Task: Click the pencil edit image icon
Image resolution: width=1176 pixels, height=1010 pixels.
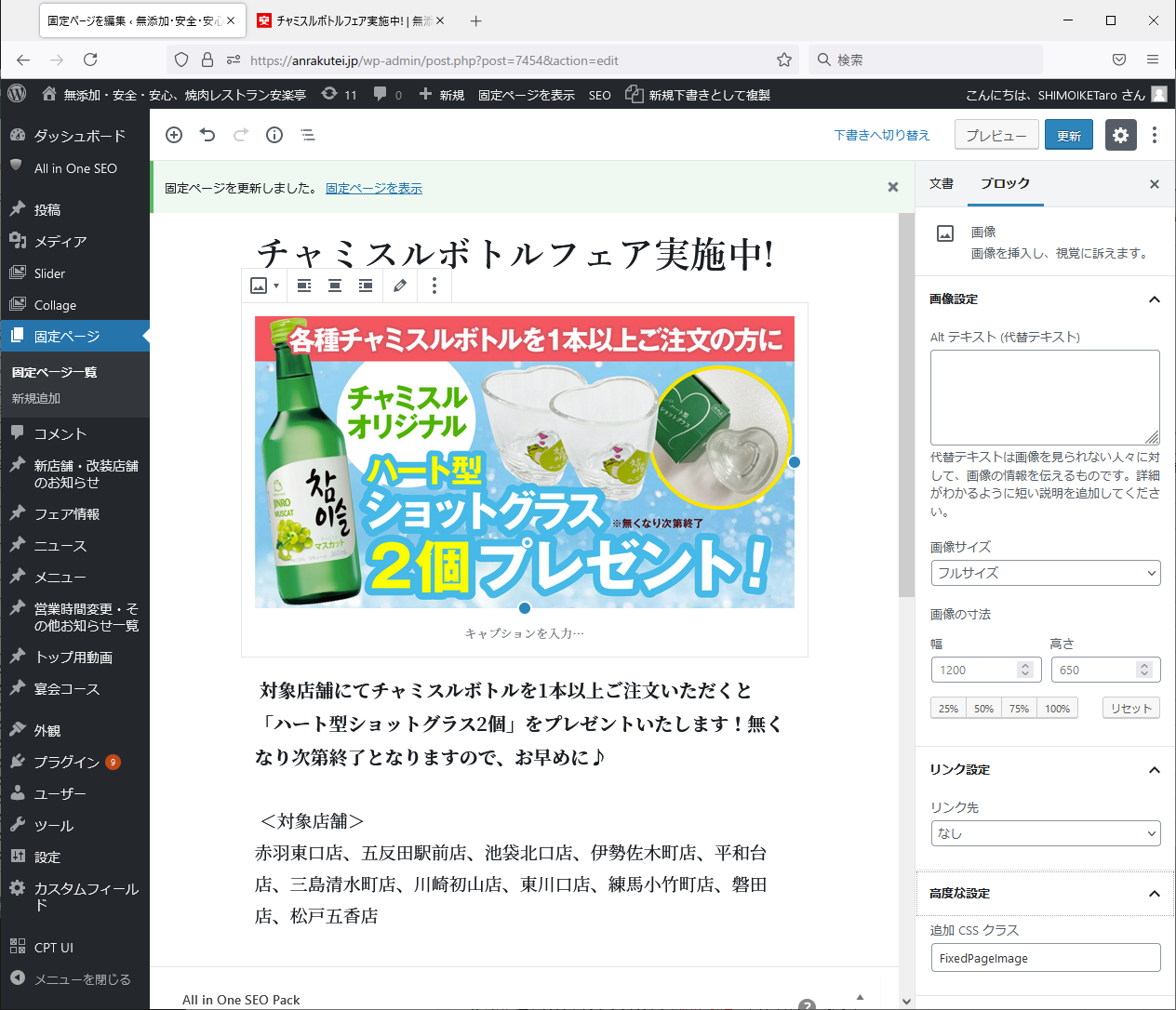Action: 400,286
